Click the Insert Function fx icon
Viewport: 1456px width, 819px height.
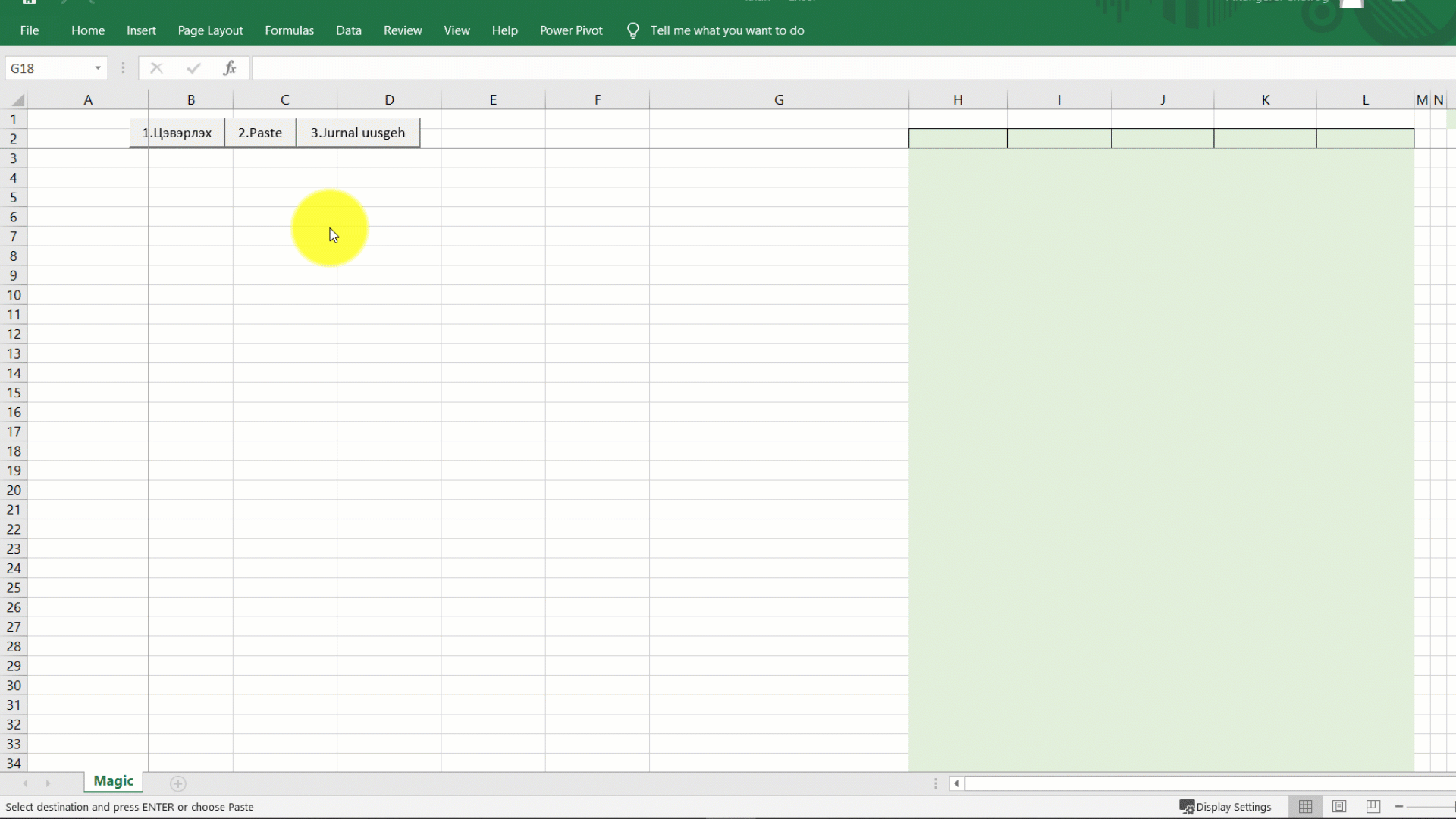(x=230, y=68)
